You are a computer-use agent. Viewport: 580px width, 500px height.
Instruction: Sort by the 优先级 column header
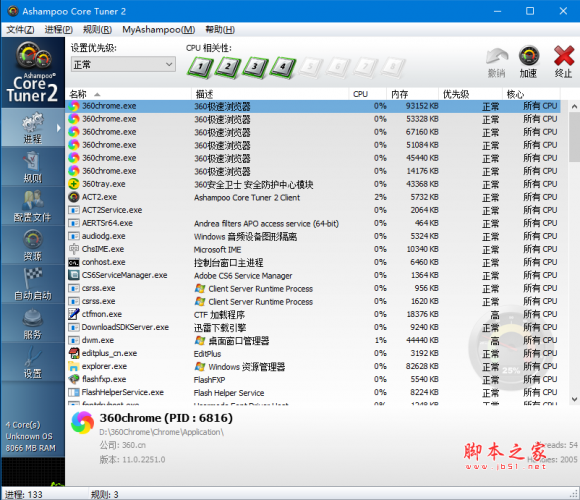[x=470, y=94]
